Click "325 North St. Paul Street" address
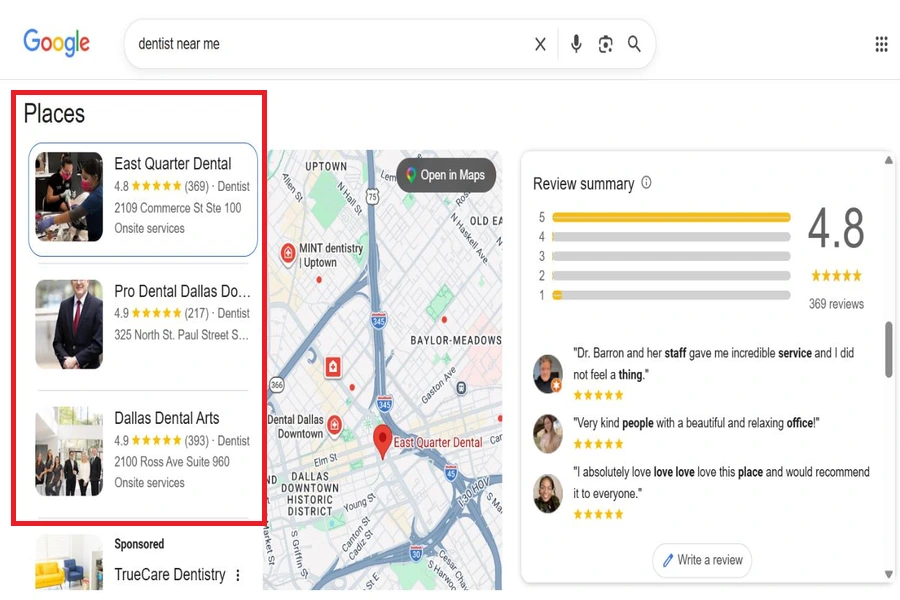This screenshot has height=600, width=900. point(181,335)
